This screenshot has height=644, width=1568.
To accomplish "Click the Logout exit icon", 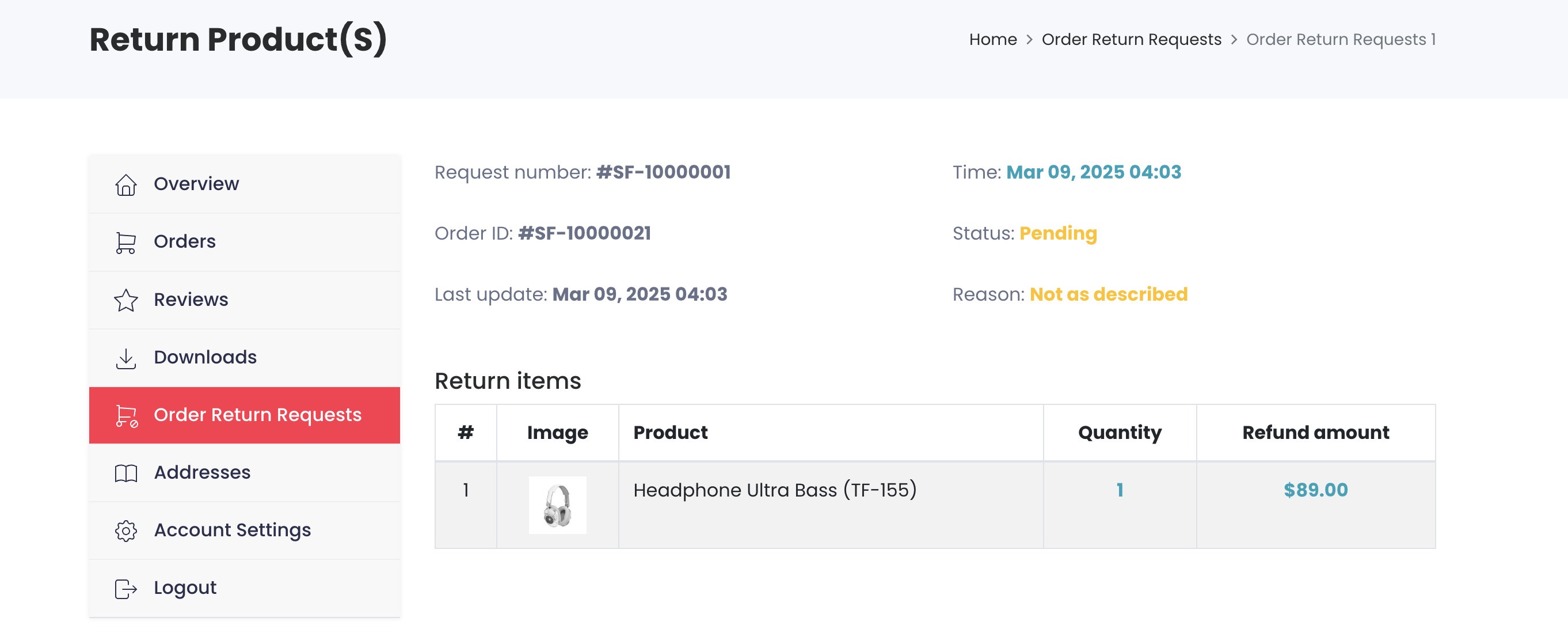I will point(126,589).
